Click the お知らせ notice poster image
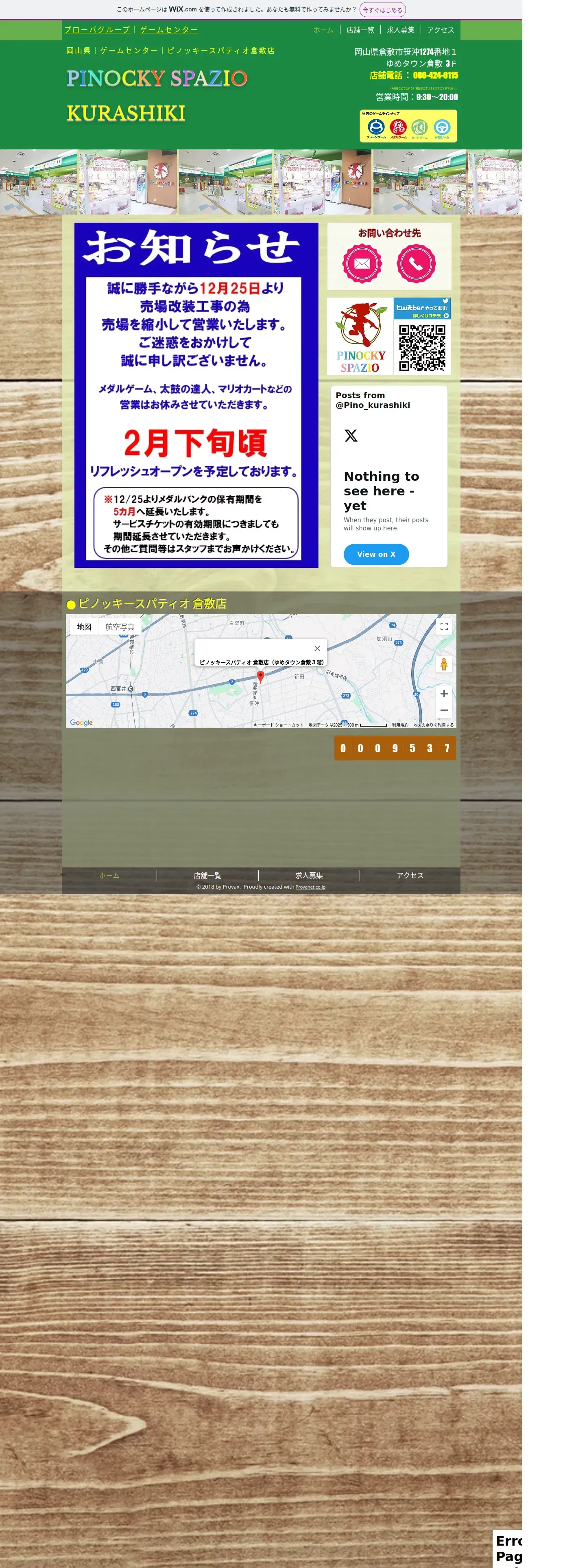 (196, 395)
